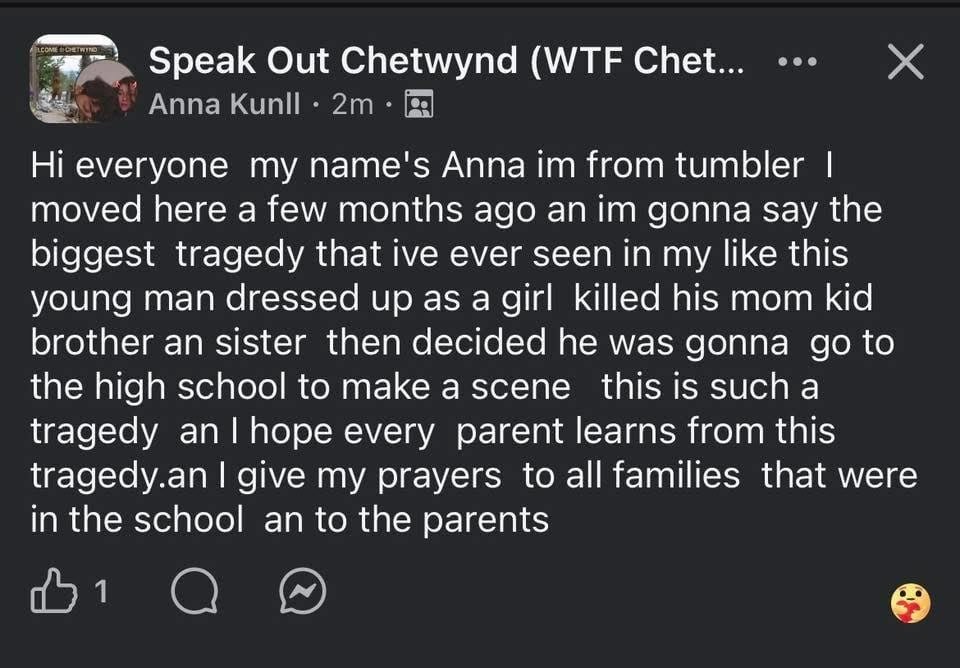Open Anna Kunll's profile name link
The width and height of the screenshot is (960, 668).
pos(224,104)
